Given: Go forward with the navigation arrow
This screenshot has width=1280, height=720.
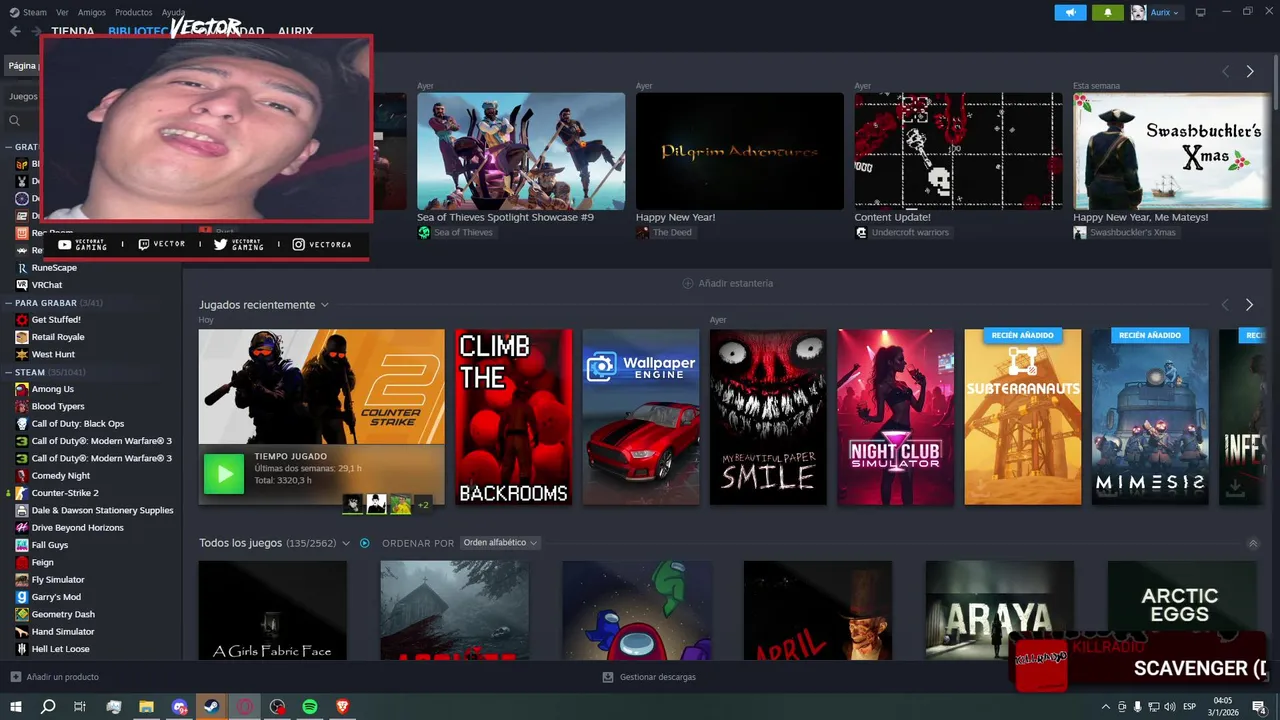Looking at the screenshot, I should pos(36,31).
